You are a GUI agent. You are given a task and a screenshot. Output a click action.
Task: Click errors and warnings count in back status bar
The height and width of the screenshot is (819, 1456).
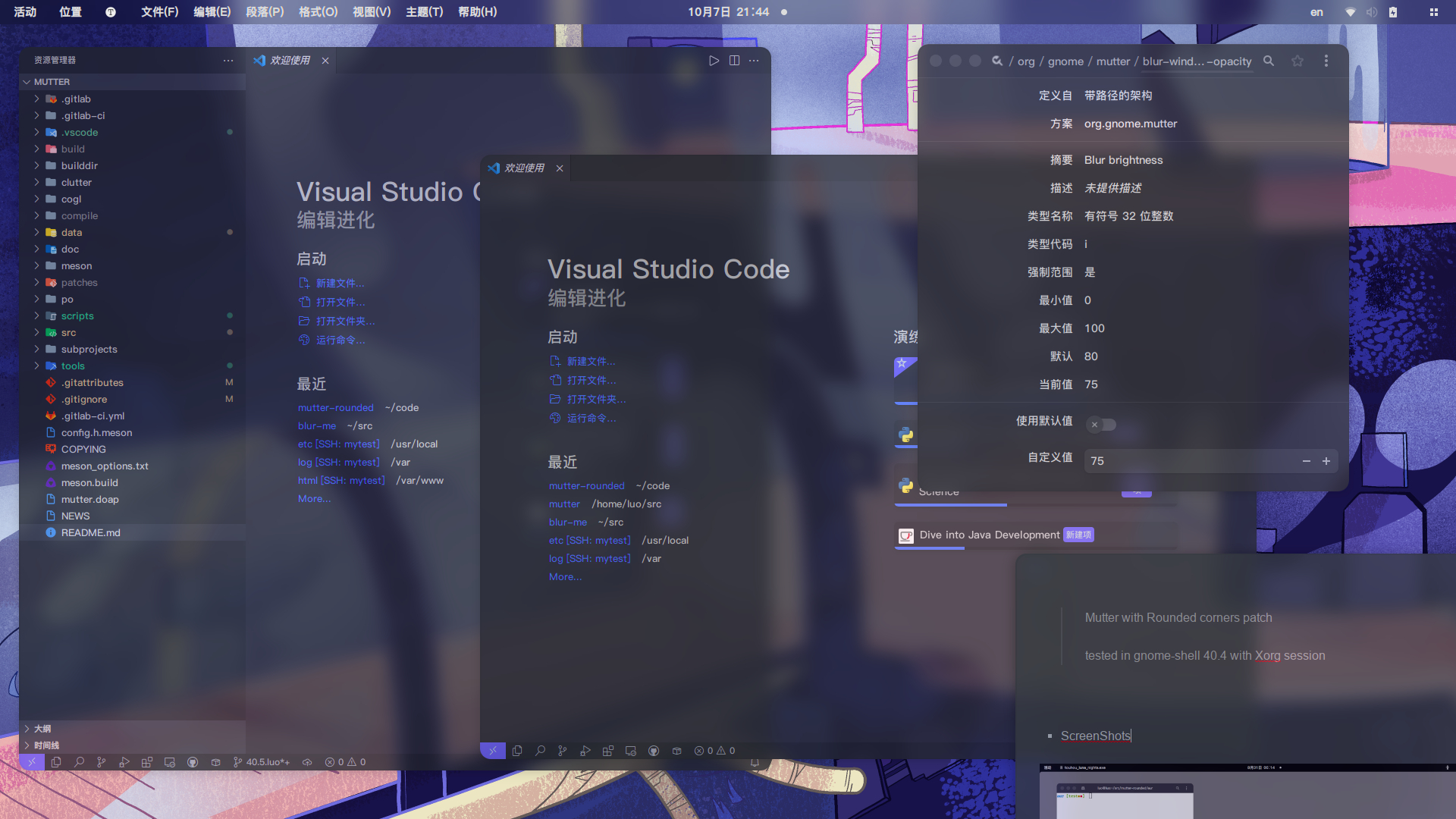[x=345, y=762]
